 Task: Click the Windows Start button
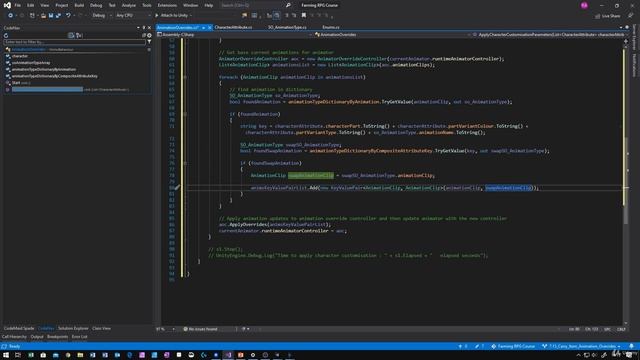[x=6, y=355]
